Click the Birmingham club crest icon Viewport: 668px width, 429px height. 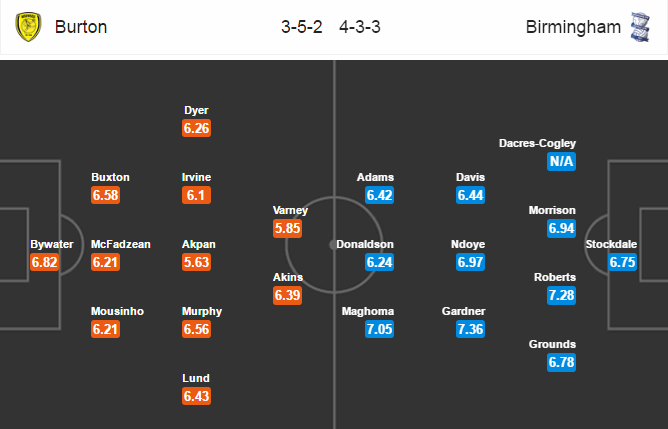pos(640,27)
